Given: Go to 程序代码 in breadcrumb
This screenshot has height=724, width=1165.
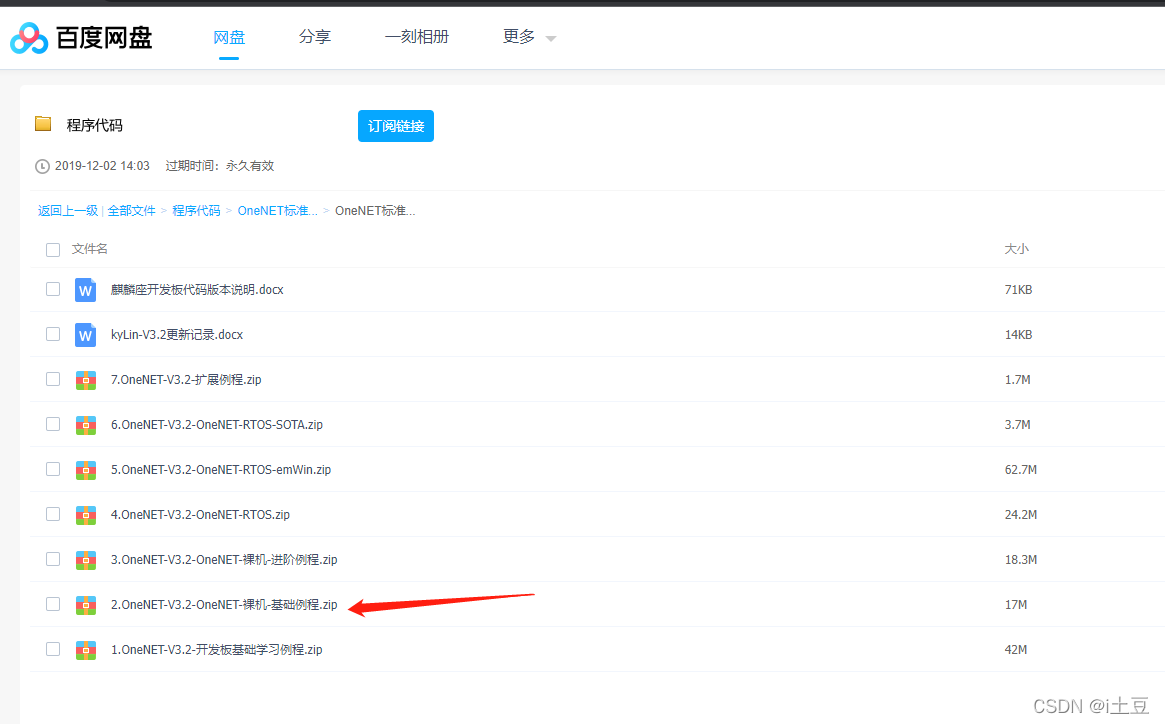Looking at the screenshot, I should tap(196, 211).
